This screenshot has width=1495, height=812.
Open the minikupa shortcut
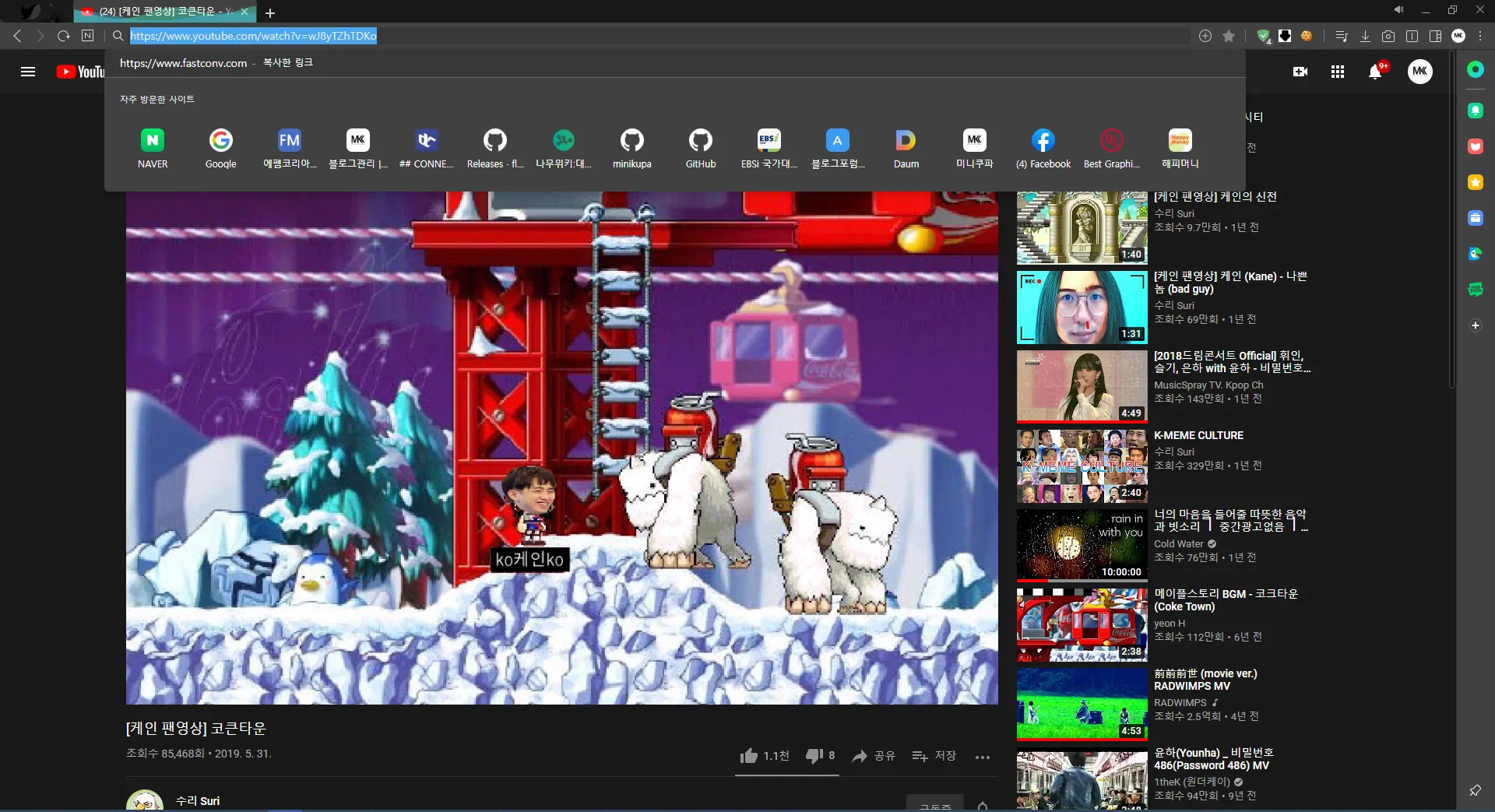(632, 148)
